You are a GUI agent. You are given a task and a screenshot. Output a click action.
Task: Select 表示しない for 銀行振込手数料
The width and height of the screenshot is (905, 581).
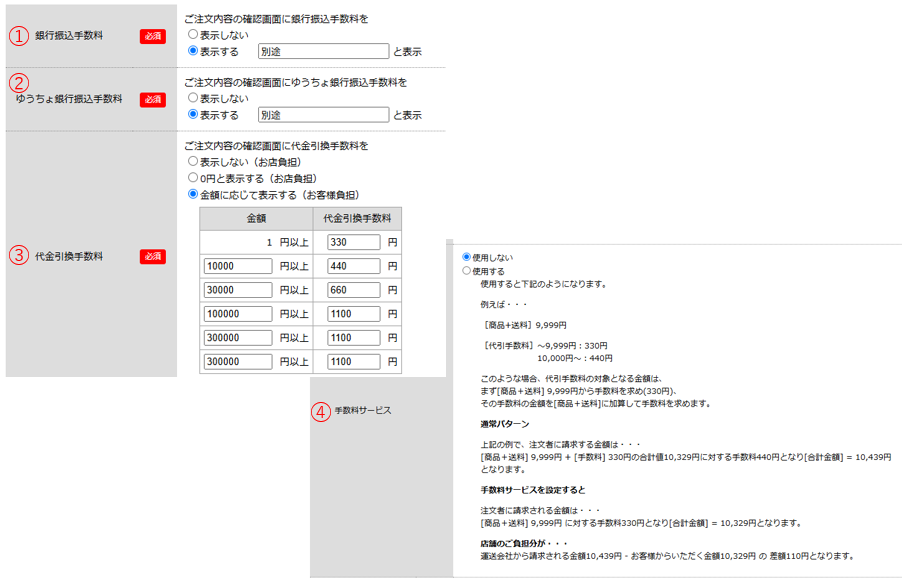(193, 36)
